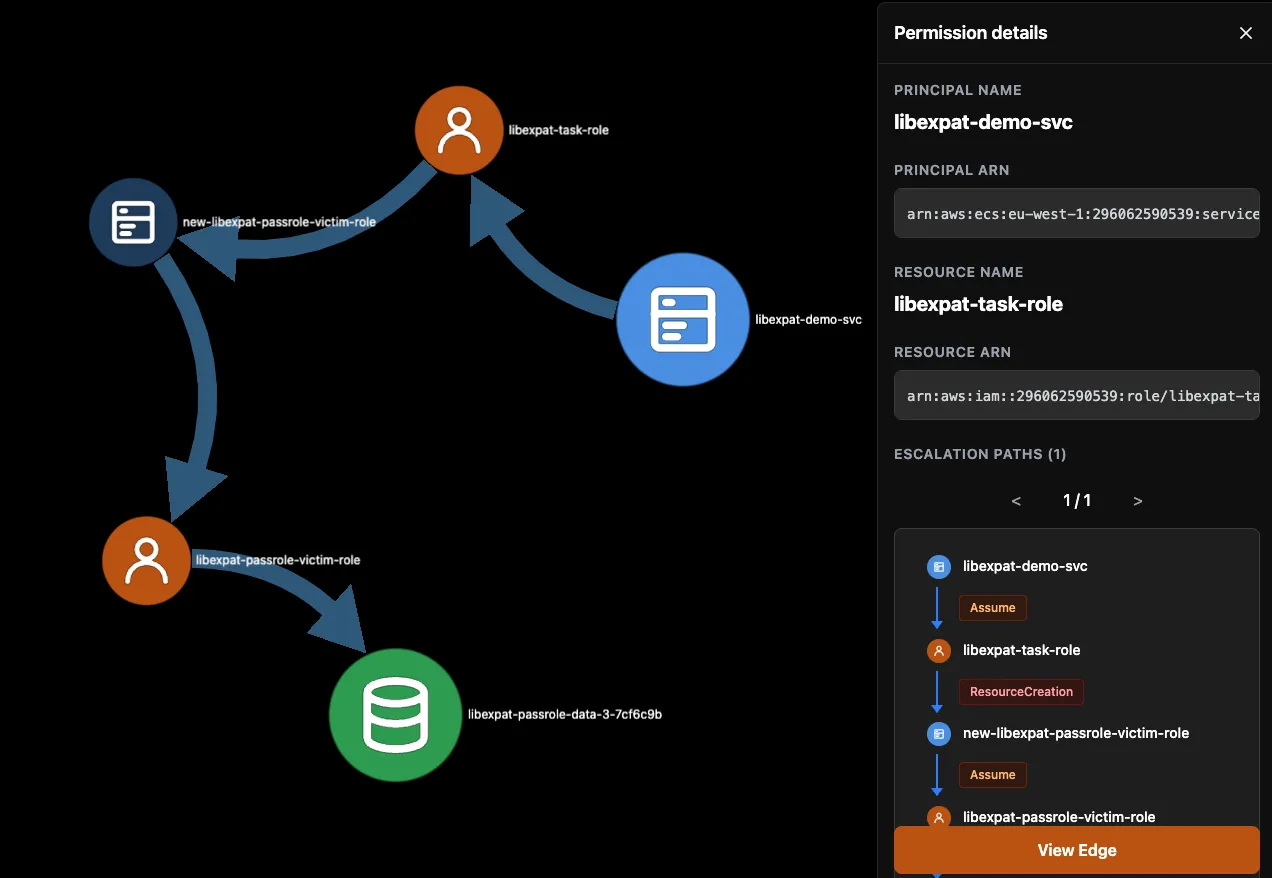Select the new-libexpat-passrole-victim-role graph node
The width and height of the screenshot is (1272, 878).
tap(133, 222)
